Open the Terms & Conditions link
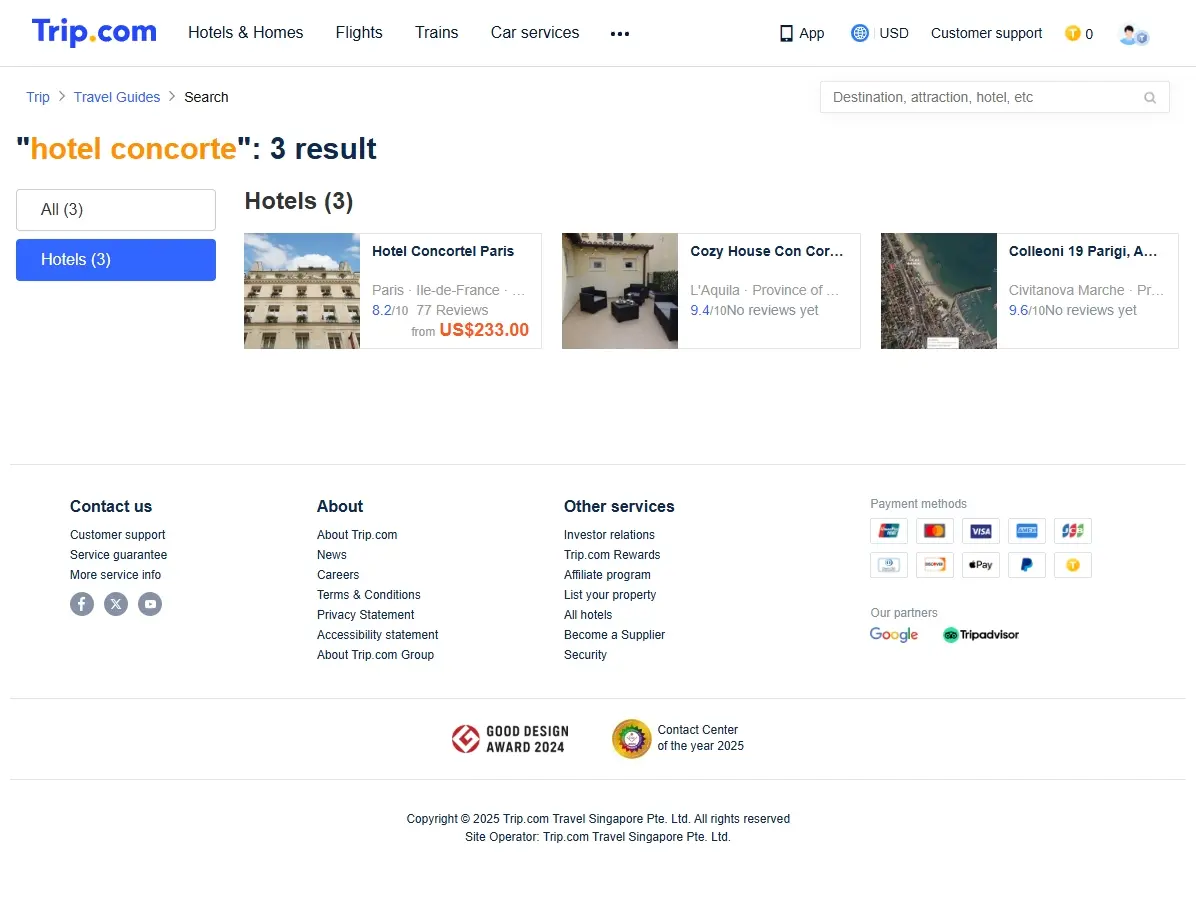Screen dimensions: 1196x921 (x=368, y=594)
